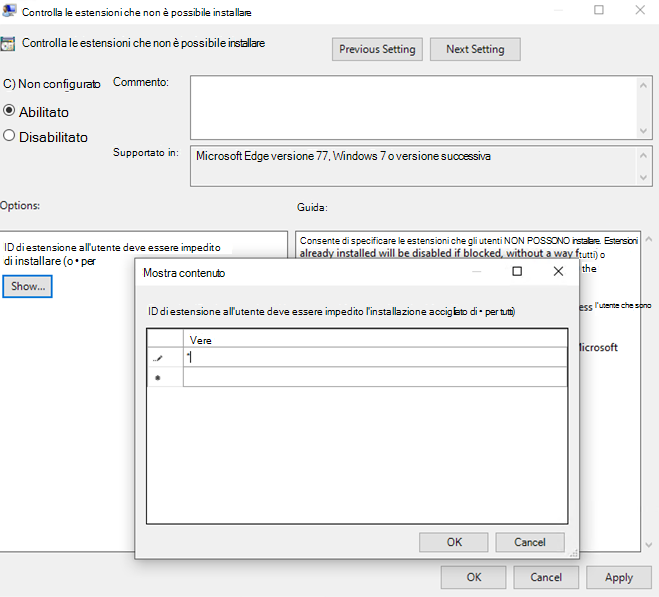Apply the policy settings

619,577
